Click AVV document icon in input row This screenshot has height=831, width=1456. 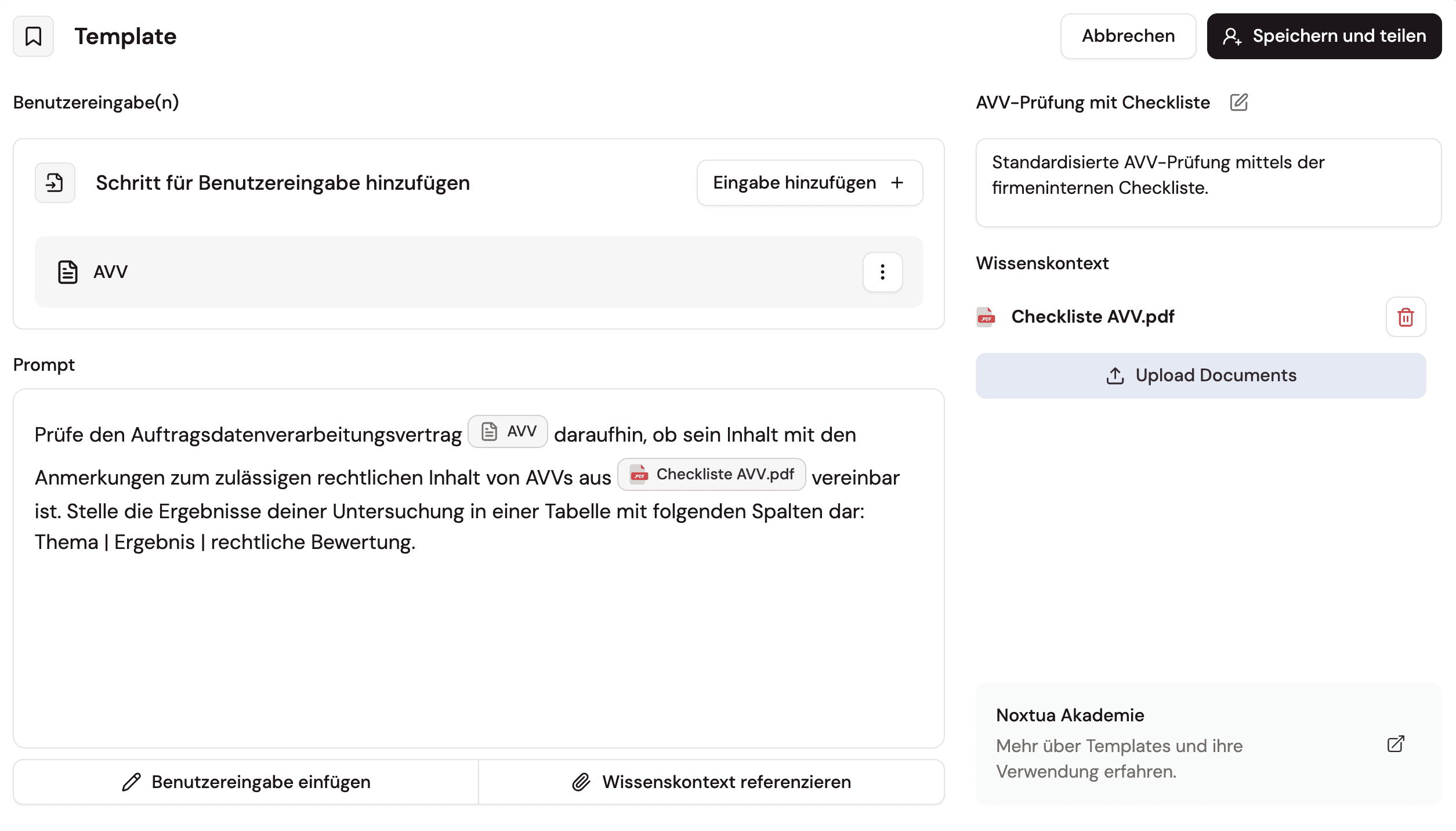[x=68, y=272]
